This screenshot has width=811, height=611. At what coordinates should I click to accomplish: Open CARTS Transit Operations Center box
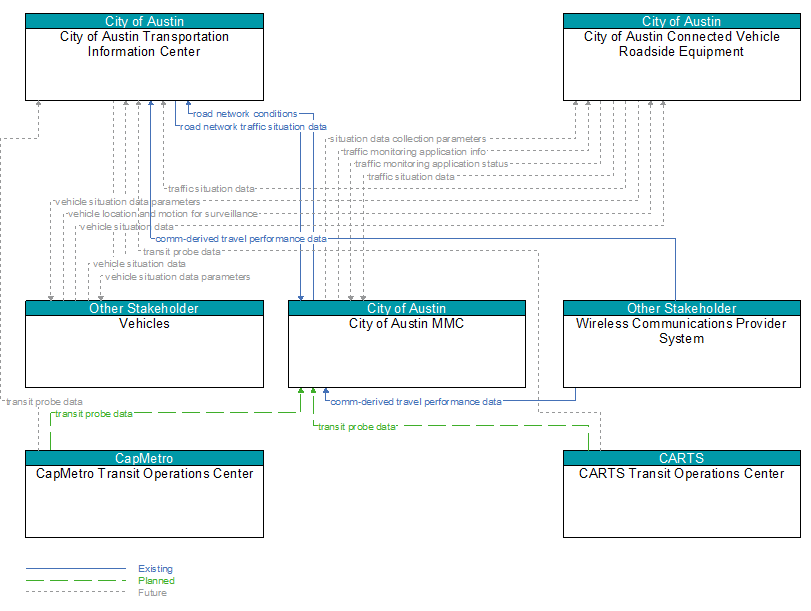(x=682, y=494)
